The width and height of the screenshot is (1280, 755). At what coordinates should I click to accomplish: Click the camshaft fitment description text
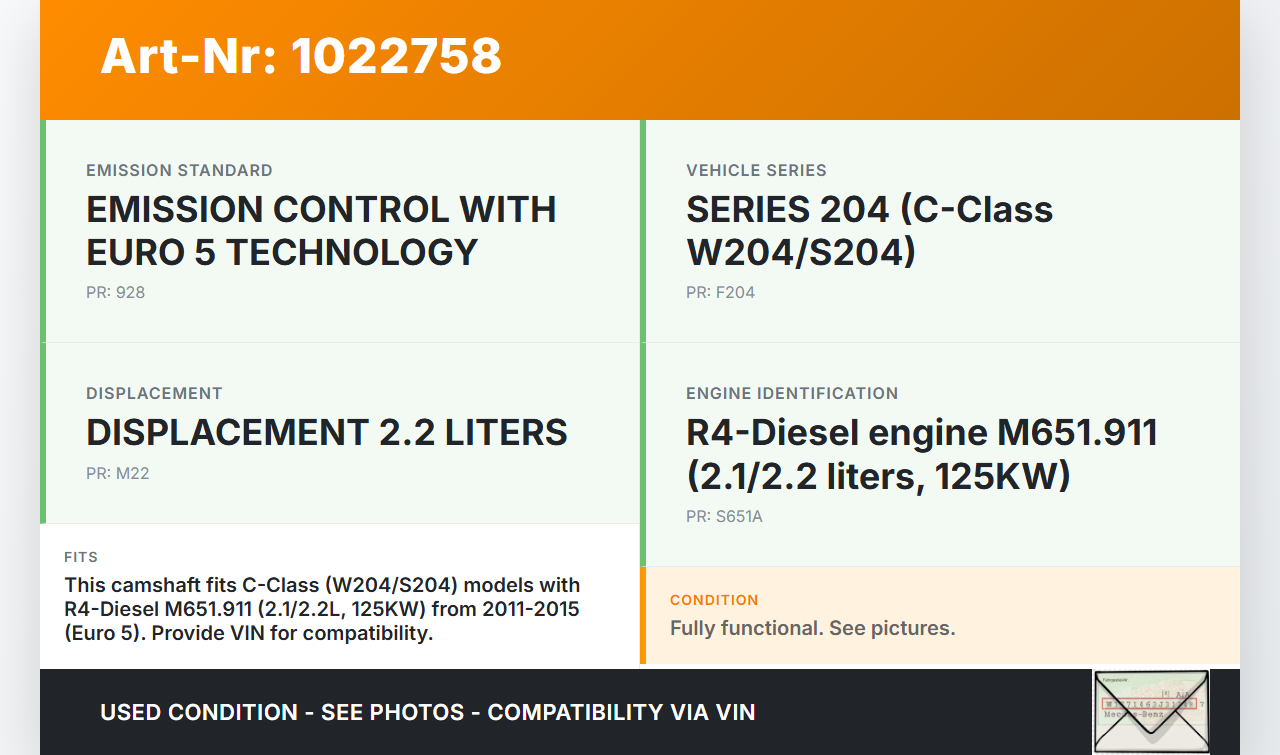[x=322, y=608]
